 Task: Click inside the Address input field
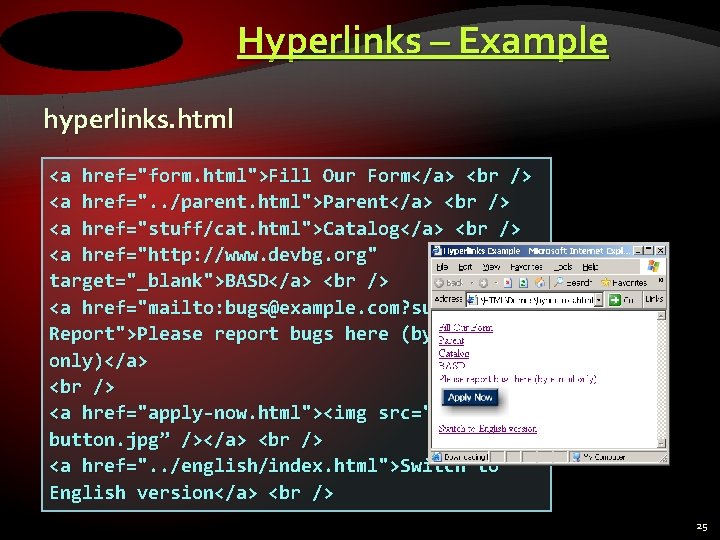(535, 300)
